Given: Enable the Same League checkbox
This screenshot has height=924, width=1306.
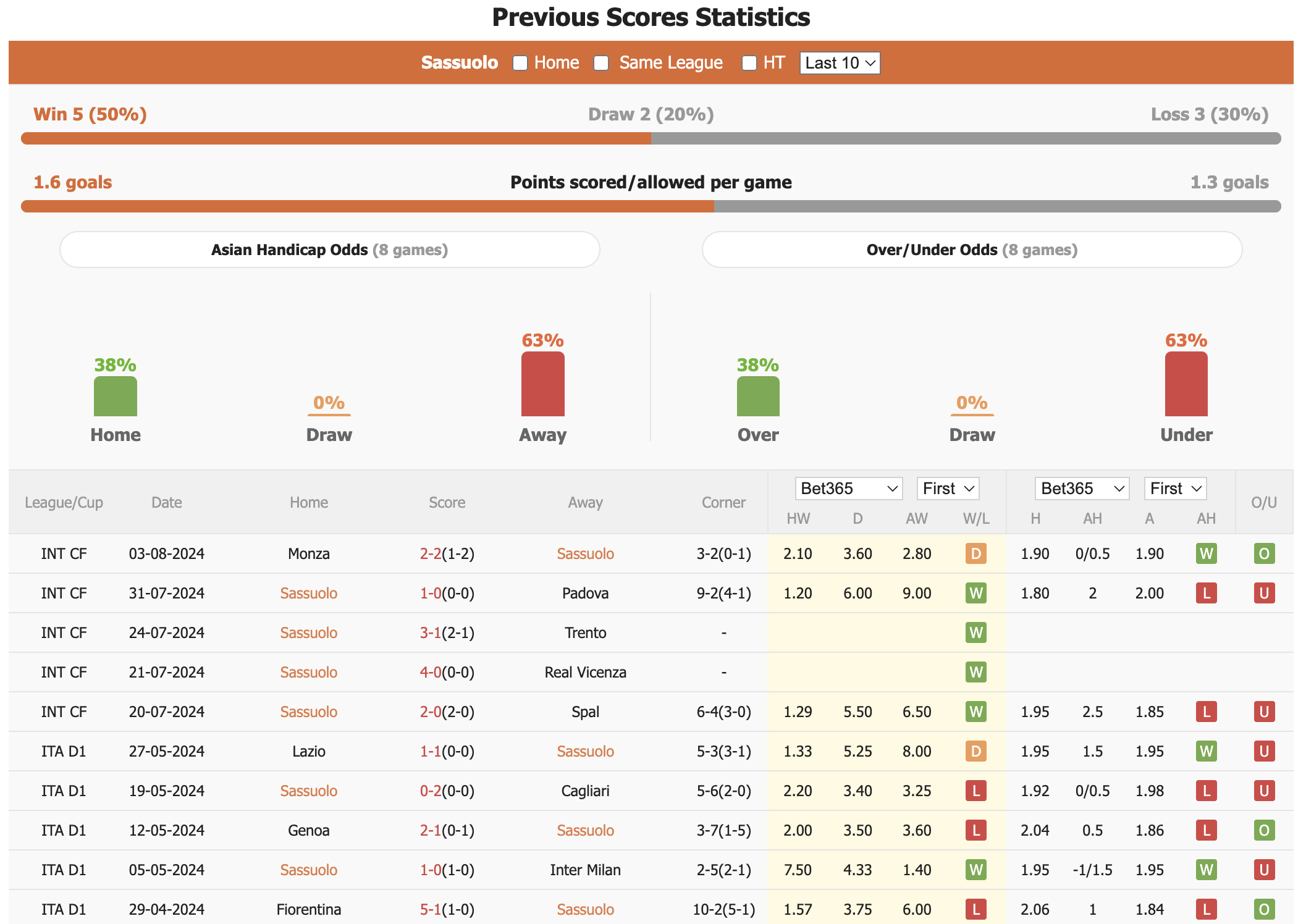Looking at the screenshot, I should tap(601, 63).
